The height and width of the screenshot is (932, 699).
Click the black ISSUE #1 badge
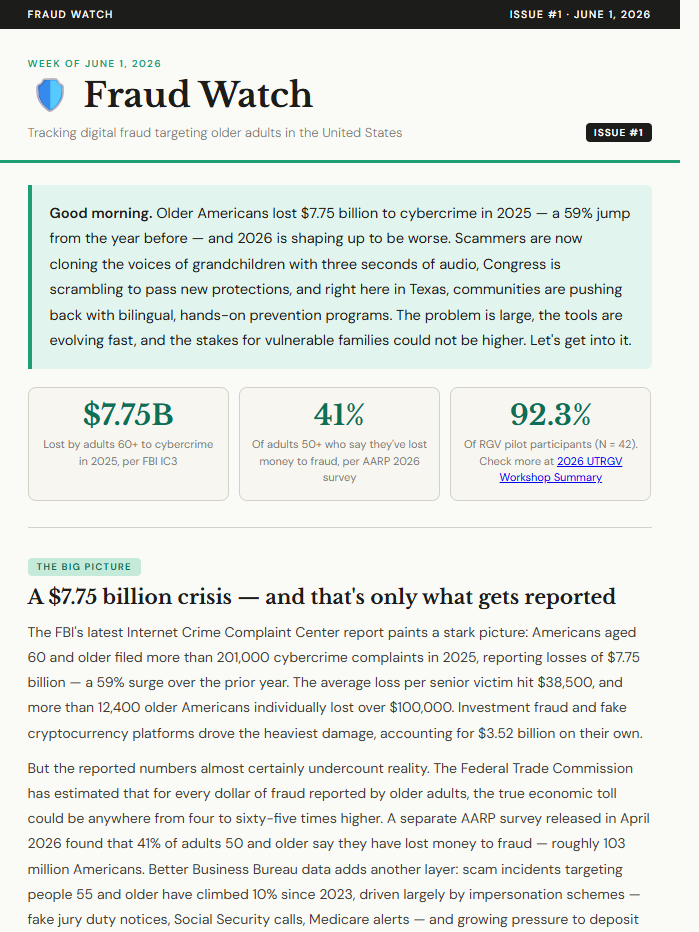[x=618, y=133]
